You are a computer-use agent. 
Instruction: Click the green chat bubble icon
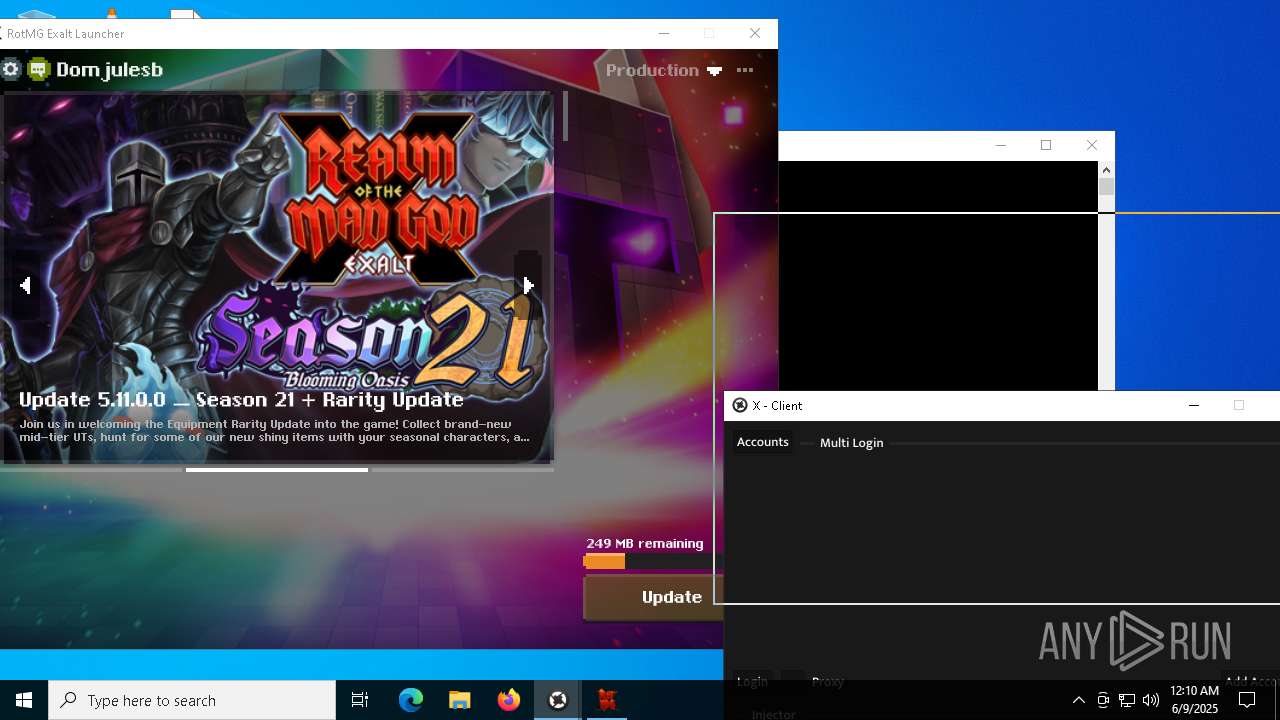pos(39,69)
